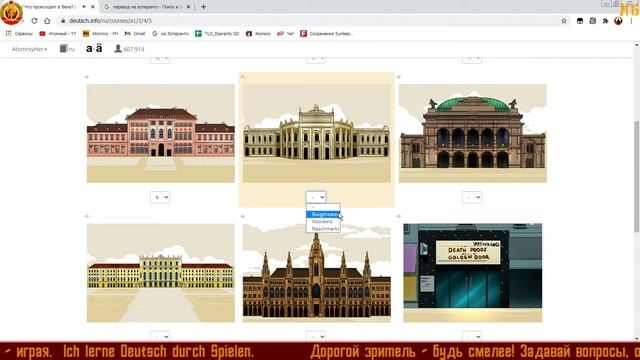Click the site lock icon in address bar
This screenshot has height=360, width=640.
(63, 21)
